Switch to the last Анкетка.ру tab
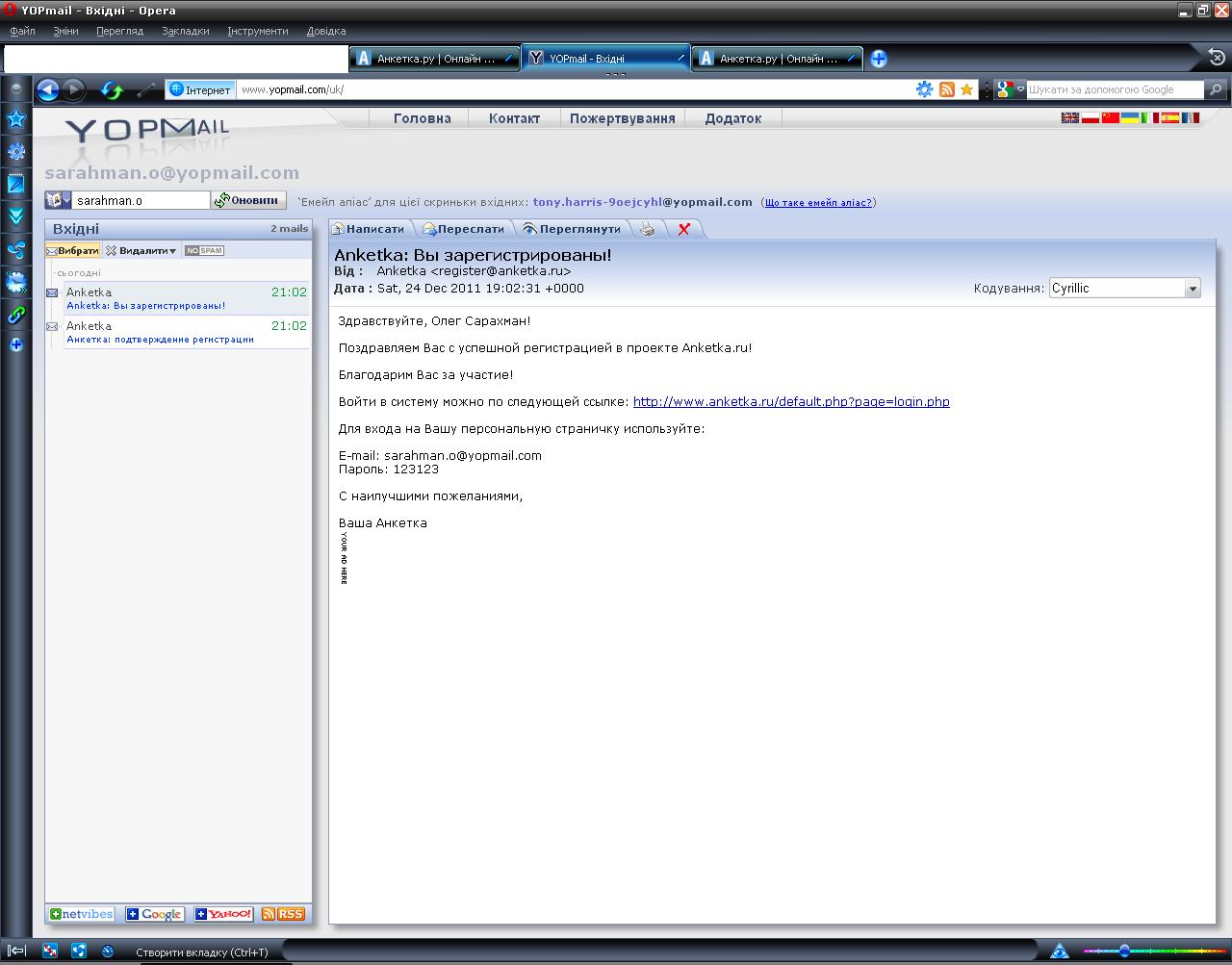 pyautogui.click(x=777, y=59)
